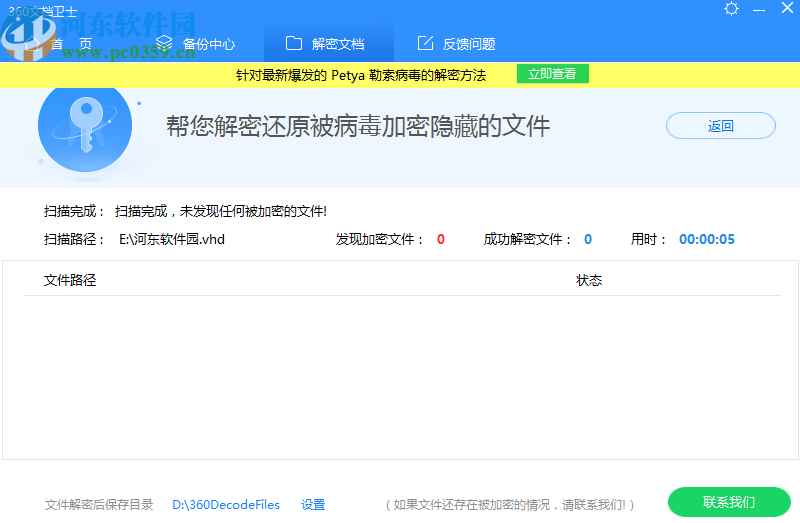Screen dimensions: 800x523
Task: Click the folder icon beside 解密文档
Action: [293, 43]
